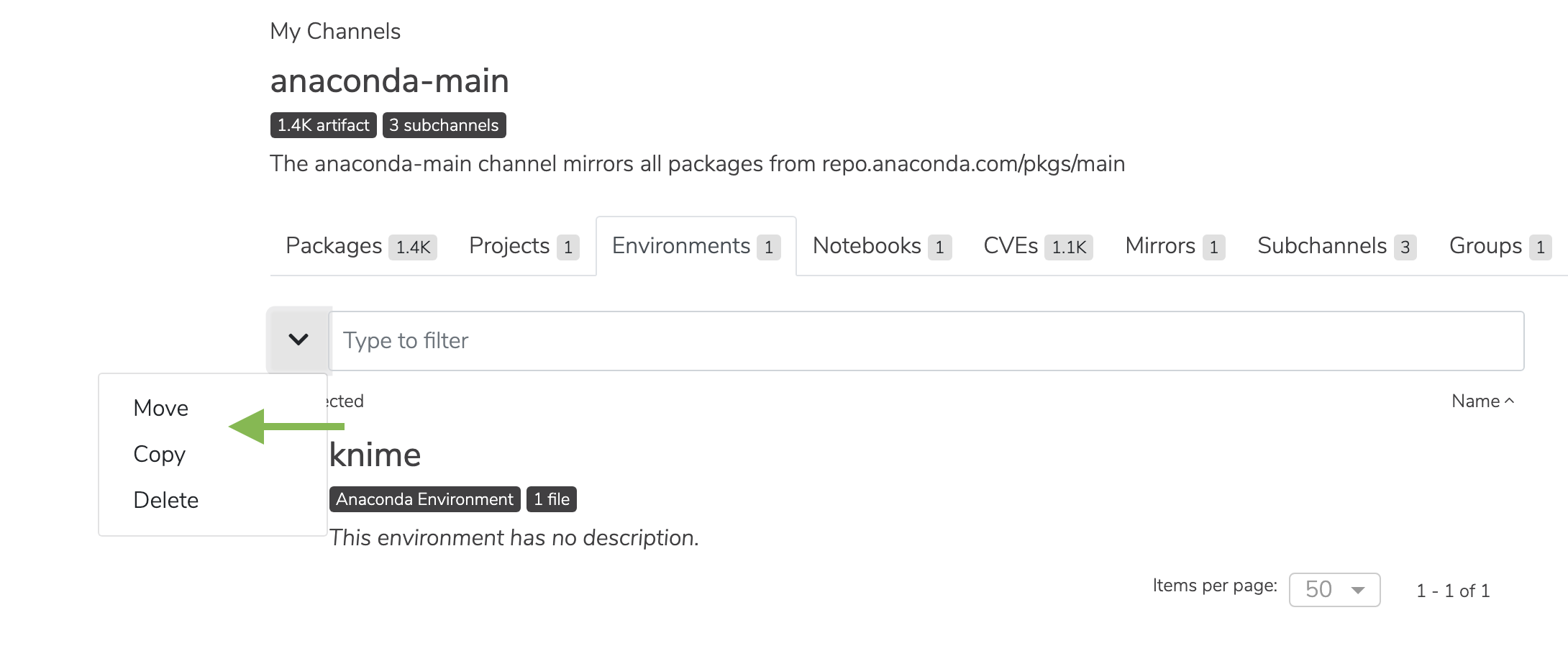Viewport: 1568px width, 646px height.
Task: Switch to the Packages tab
Action: (361, 246)
